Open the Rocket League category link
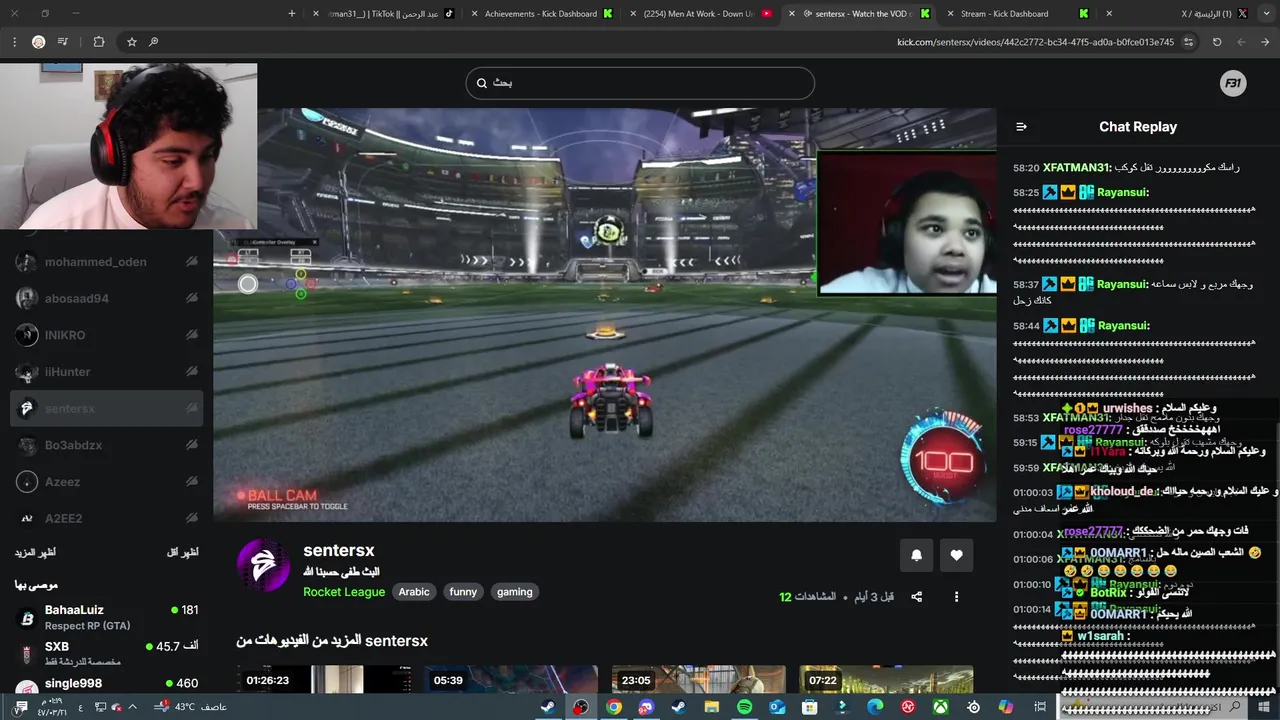Image resolution: width=1280 pixels, height=720 pixels. click(344, 592)
